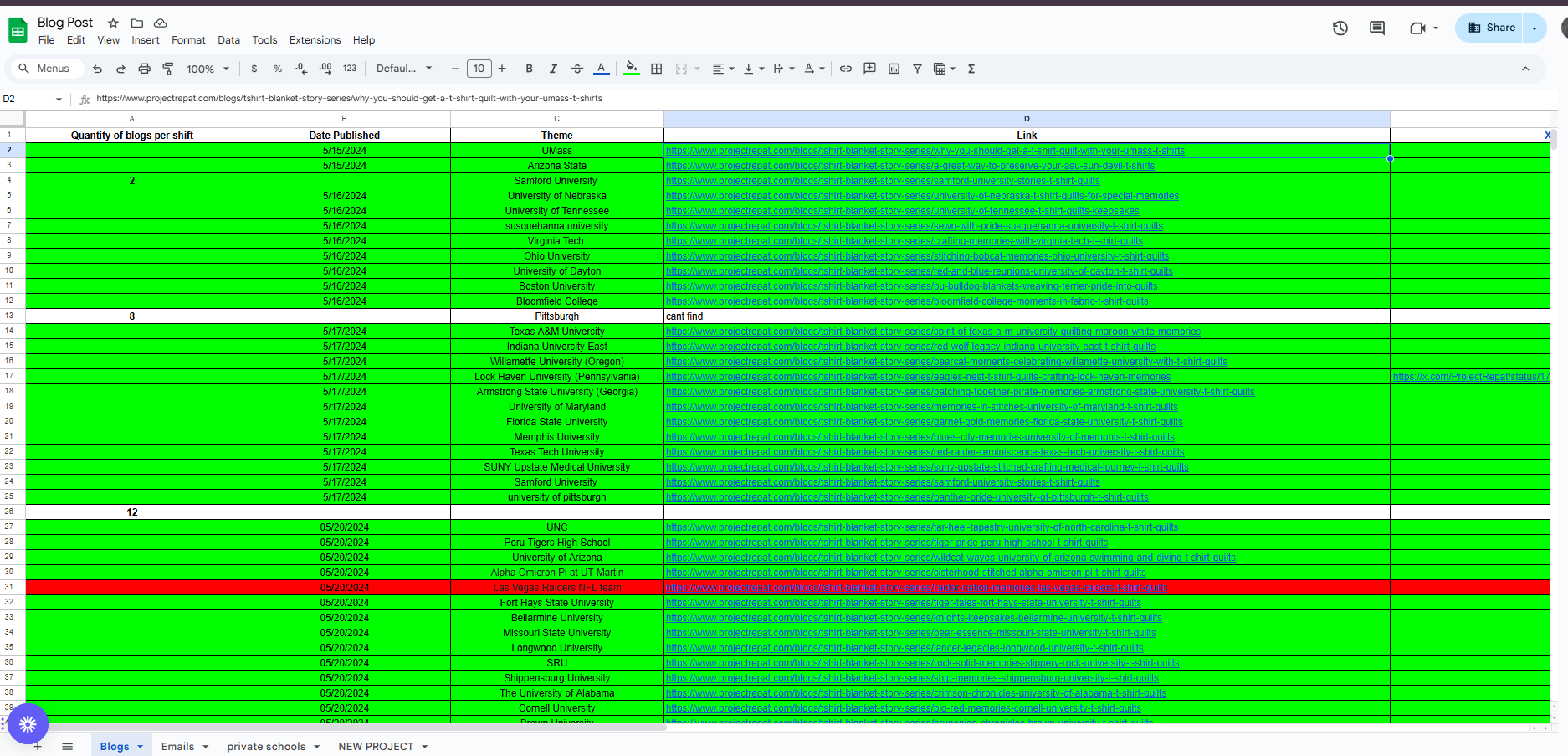Click the formula bar
Viewport: 1568px width, 756px height.
(820, 99)
